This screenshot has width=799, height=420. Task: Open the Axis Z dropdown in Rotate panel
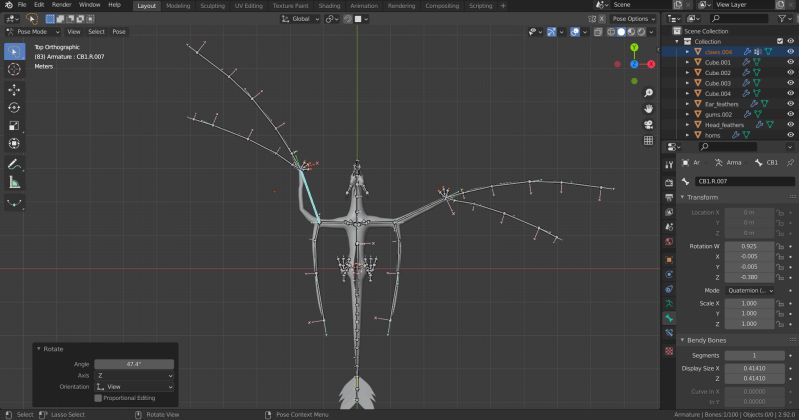pyautogui.click(x=135, y=376)
